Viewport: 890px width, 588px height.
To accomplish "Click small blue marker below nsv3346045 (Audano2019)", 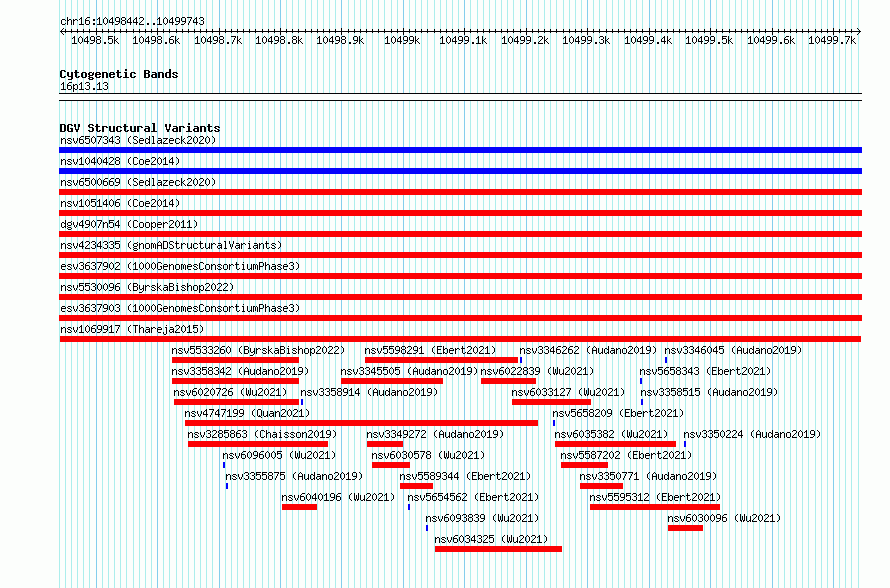I will 666,360.
